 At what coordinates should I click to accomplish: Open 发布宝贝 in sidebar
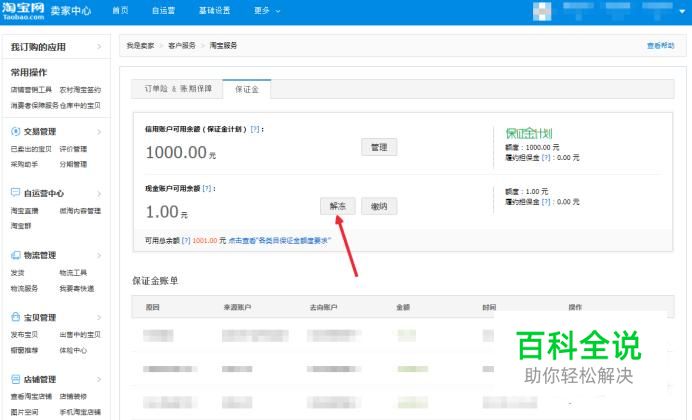click(x=24, y=334)
